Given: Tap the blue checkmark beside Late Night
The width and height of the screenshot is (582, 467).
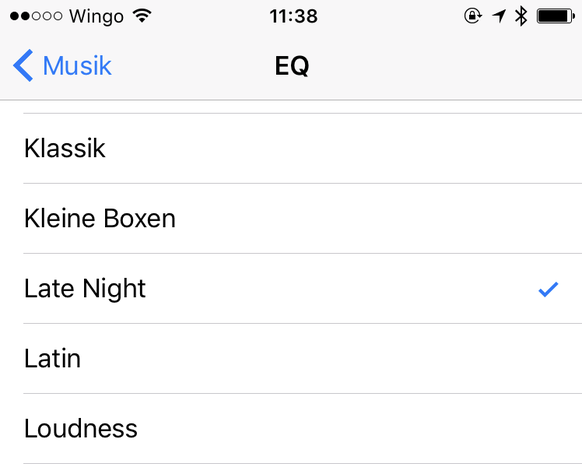Looking at the screenshot, I should [548, 290].
